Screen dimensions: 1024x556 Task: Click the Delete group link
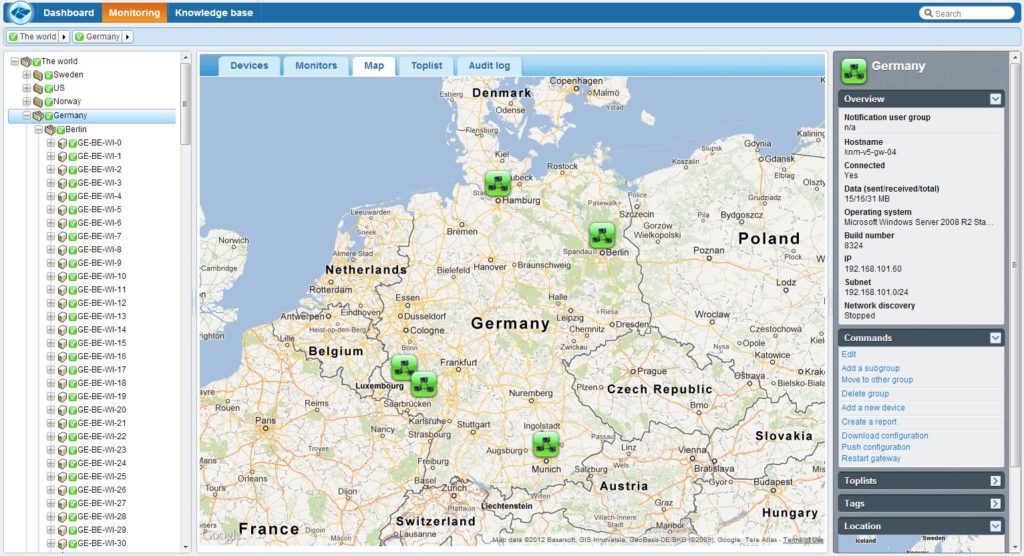click(x=865, y=394)
